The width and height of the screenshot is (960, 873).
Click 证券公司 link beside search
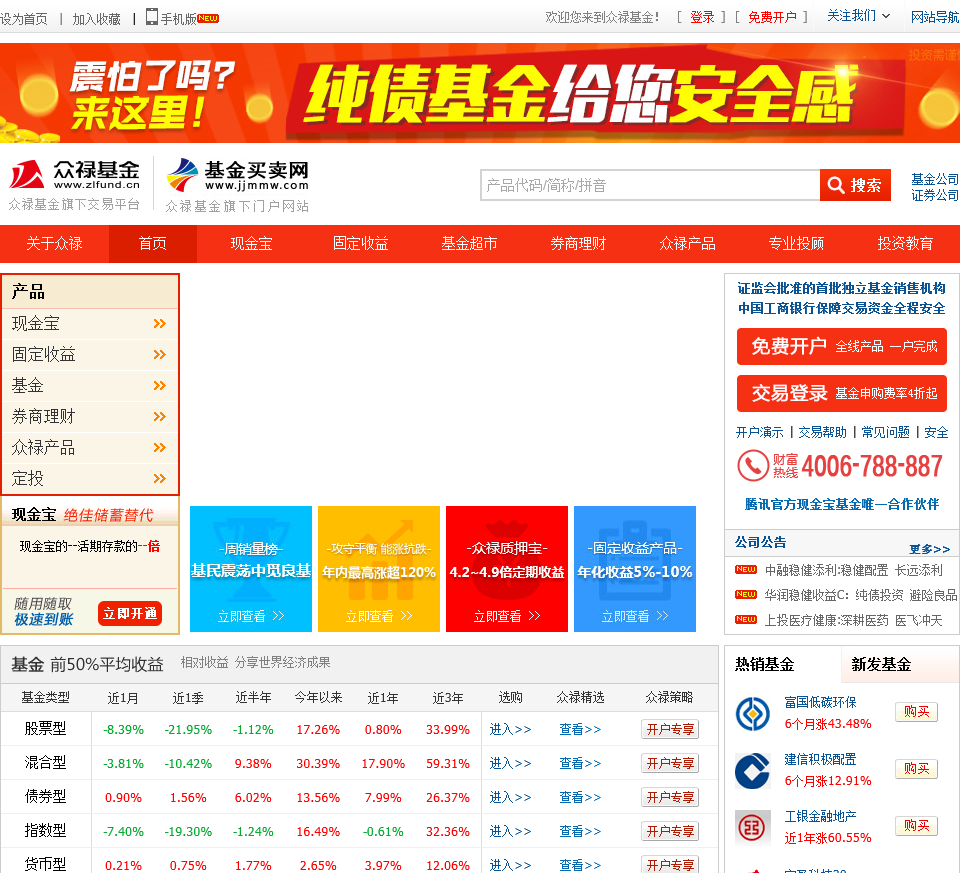point(935,195)
